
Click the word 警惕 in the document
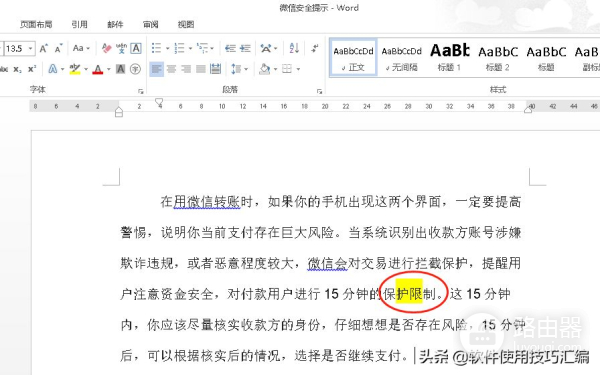[x=134, y=232]
